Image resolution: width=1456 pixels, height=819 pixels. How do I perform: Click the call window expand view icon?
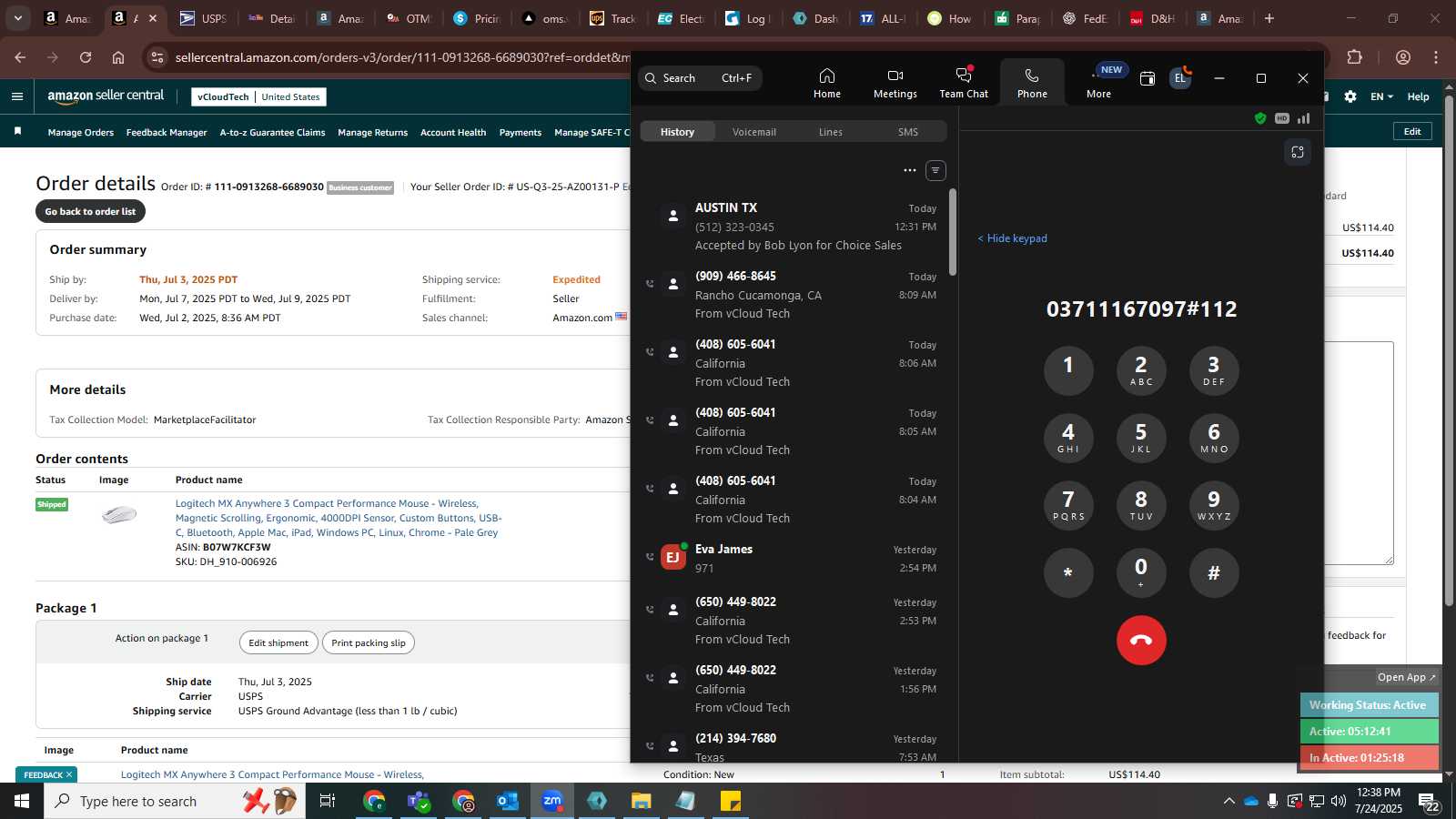pos(1298,152)
